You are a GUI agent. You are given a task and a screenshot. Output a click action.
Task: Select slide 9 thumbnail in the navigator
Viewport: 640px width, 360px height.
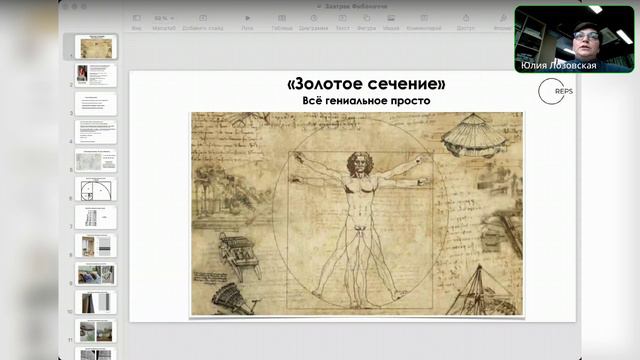click(96, 274)
